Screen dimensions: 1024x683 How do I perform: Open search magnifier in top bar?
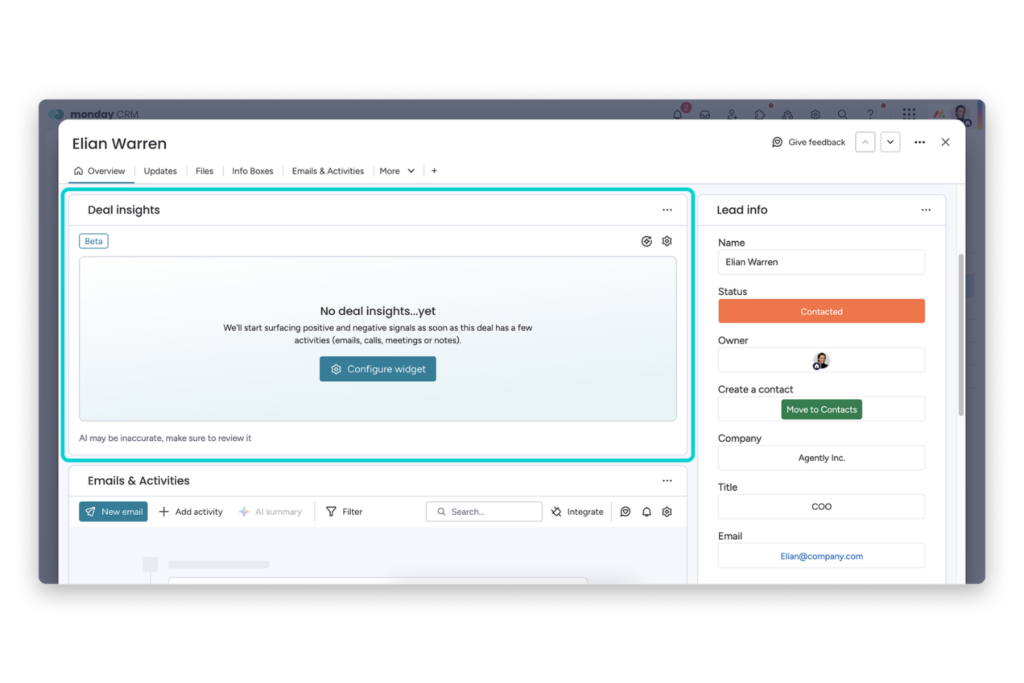point(842,114)
